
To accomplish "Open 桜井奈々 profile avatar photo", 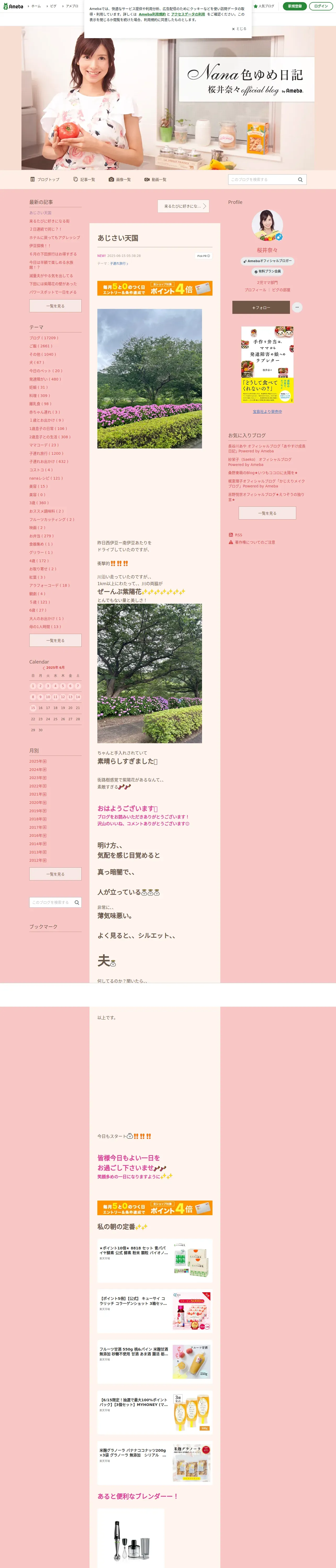I will tap(267, 225).
